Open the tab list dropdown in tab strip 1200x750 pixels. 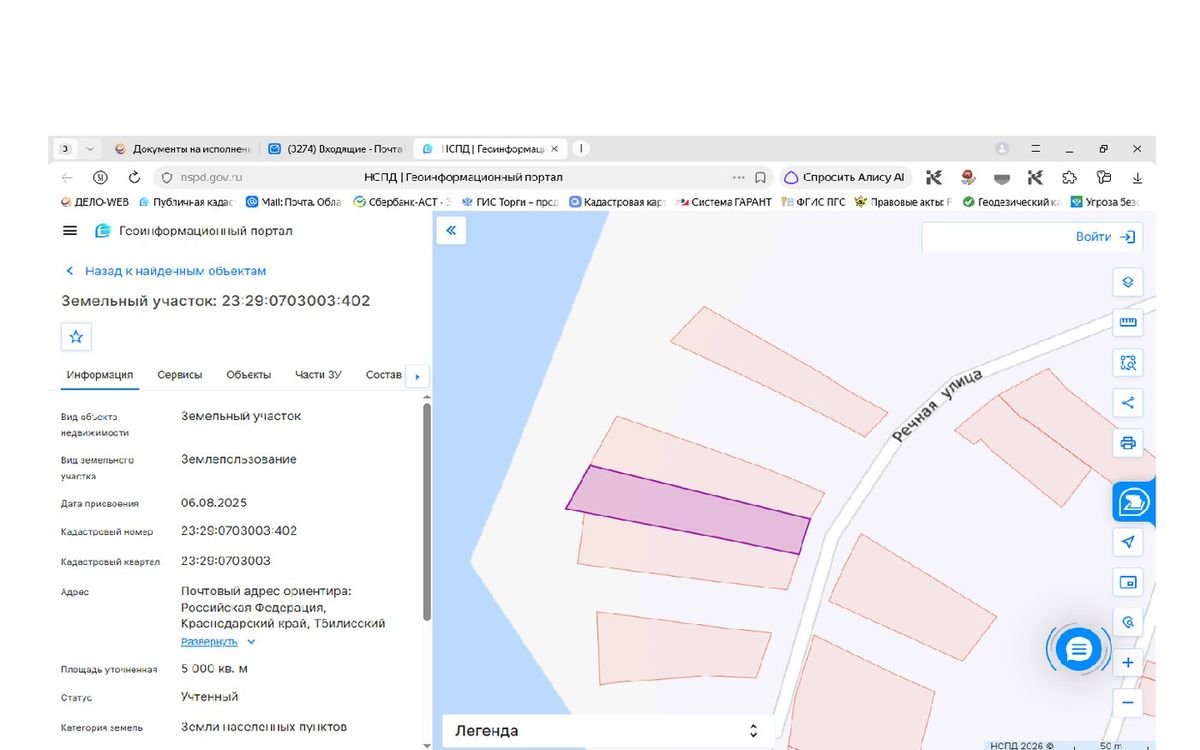coord(90,149)
